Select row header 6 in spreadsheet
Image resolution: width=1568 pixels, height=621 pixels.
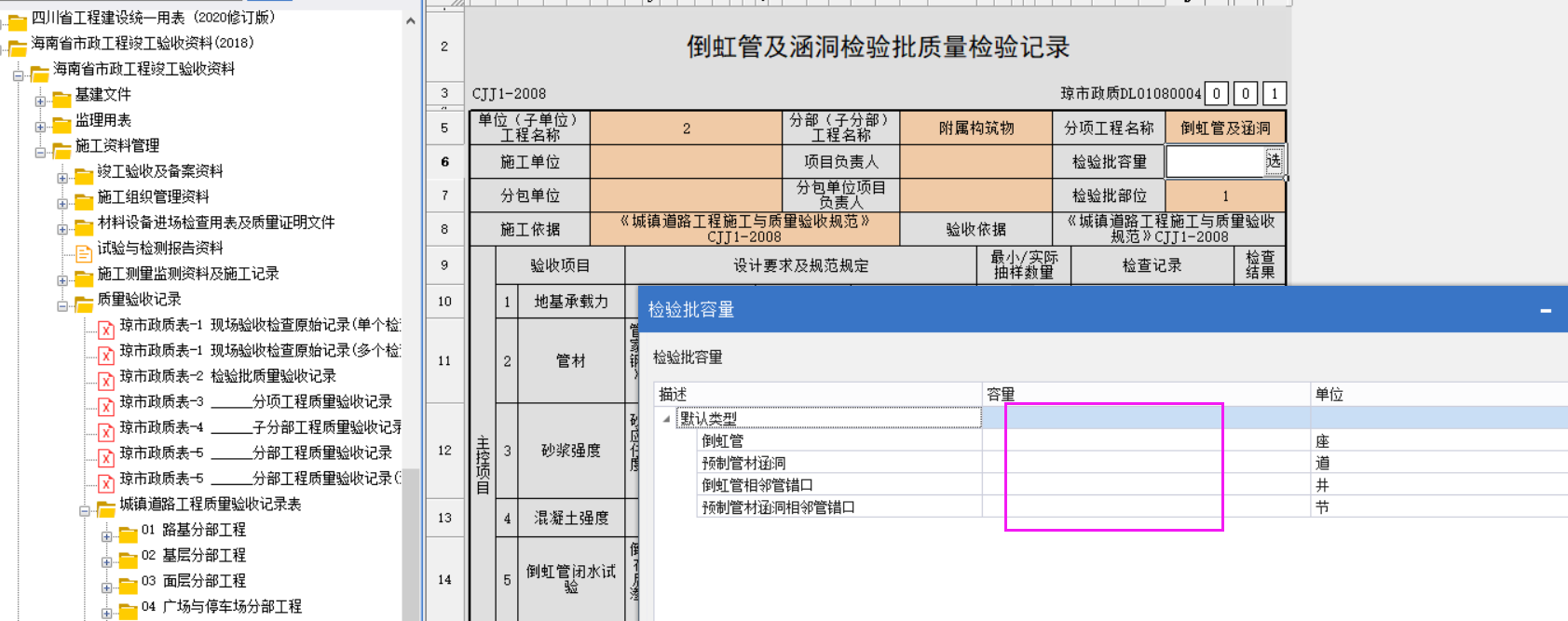click(444, 161)
